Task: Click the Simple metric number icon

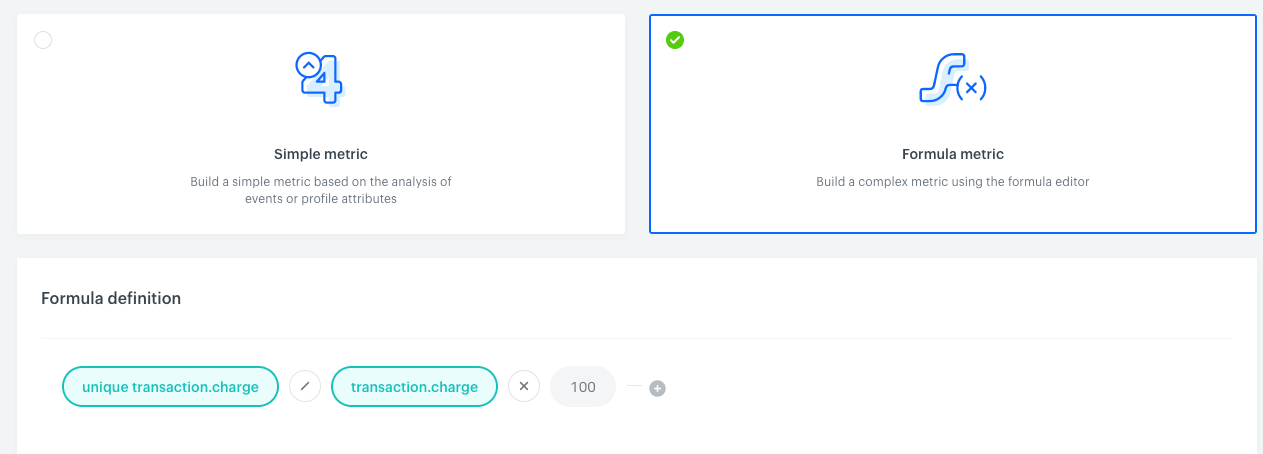Action: (320, 78)
